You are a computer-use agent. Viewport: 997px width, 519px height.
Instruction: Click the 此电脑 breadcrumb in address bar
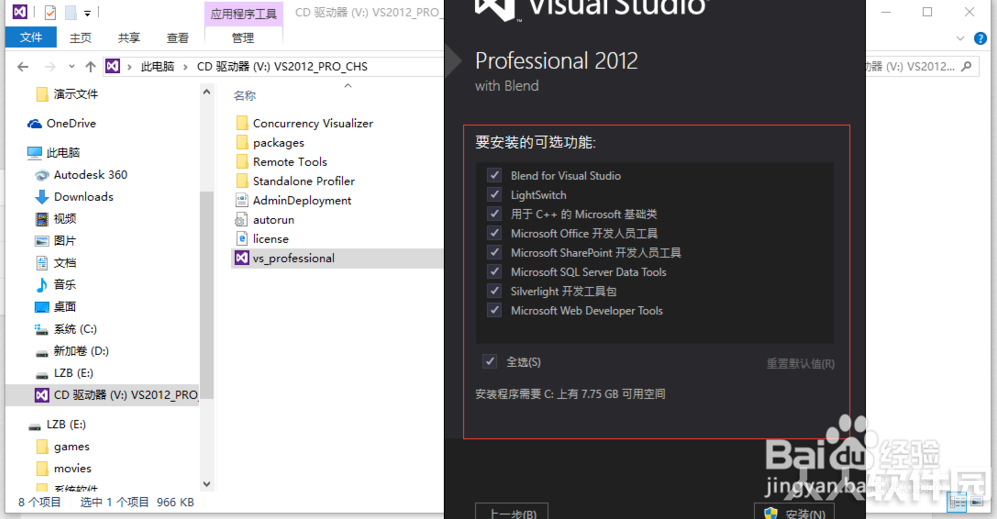[157, 66]
